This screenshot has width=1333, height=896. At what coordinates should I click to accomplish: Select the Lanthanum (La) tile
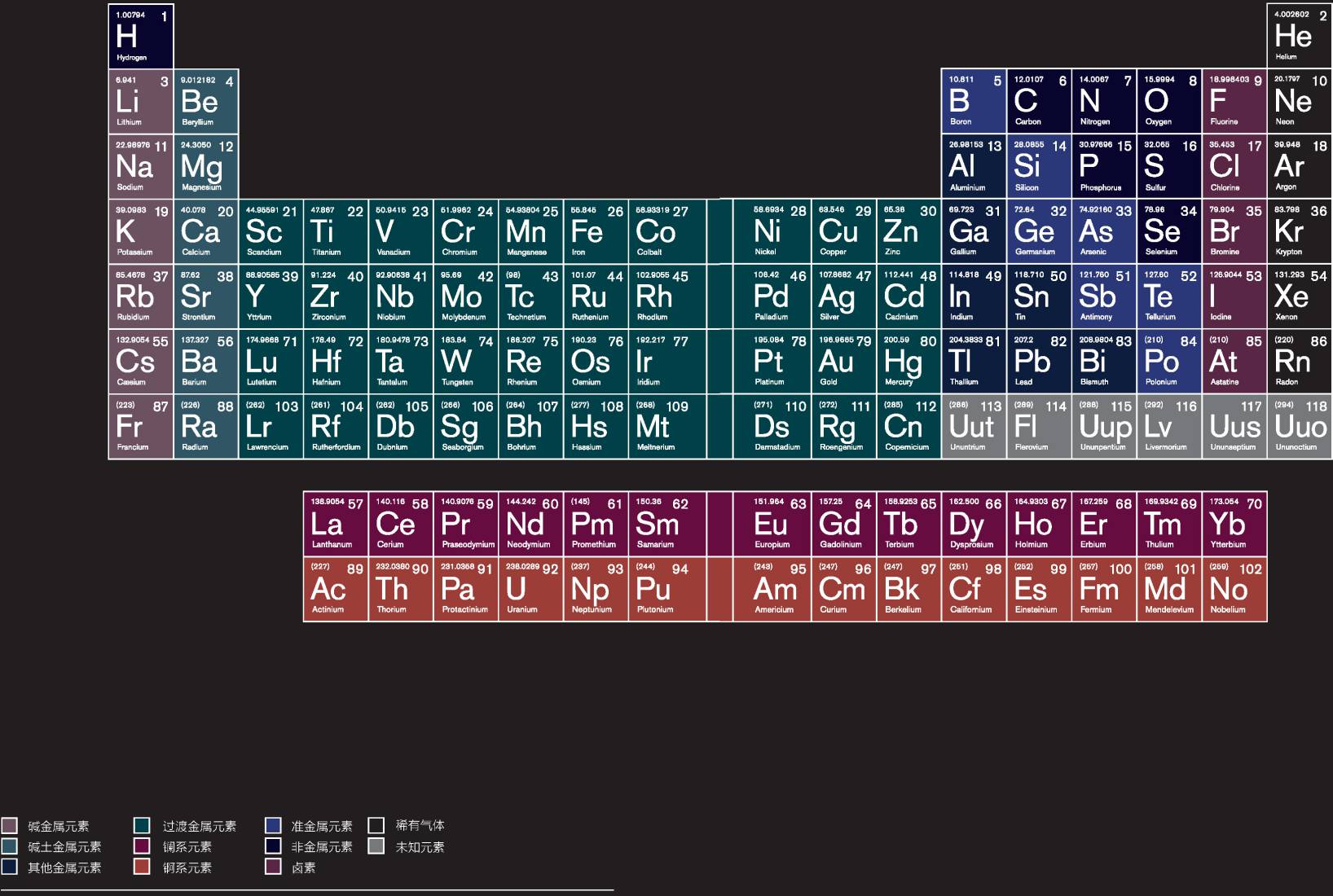[336, 524]
